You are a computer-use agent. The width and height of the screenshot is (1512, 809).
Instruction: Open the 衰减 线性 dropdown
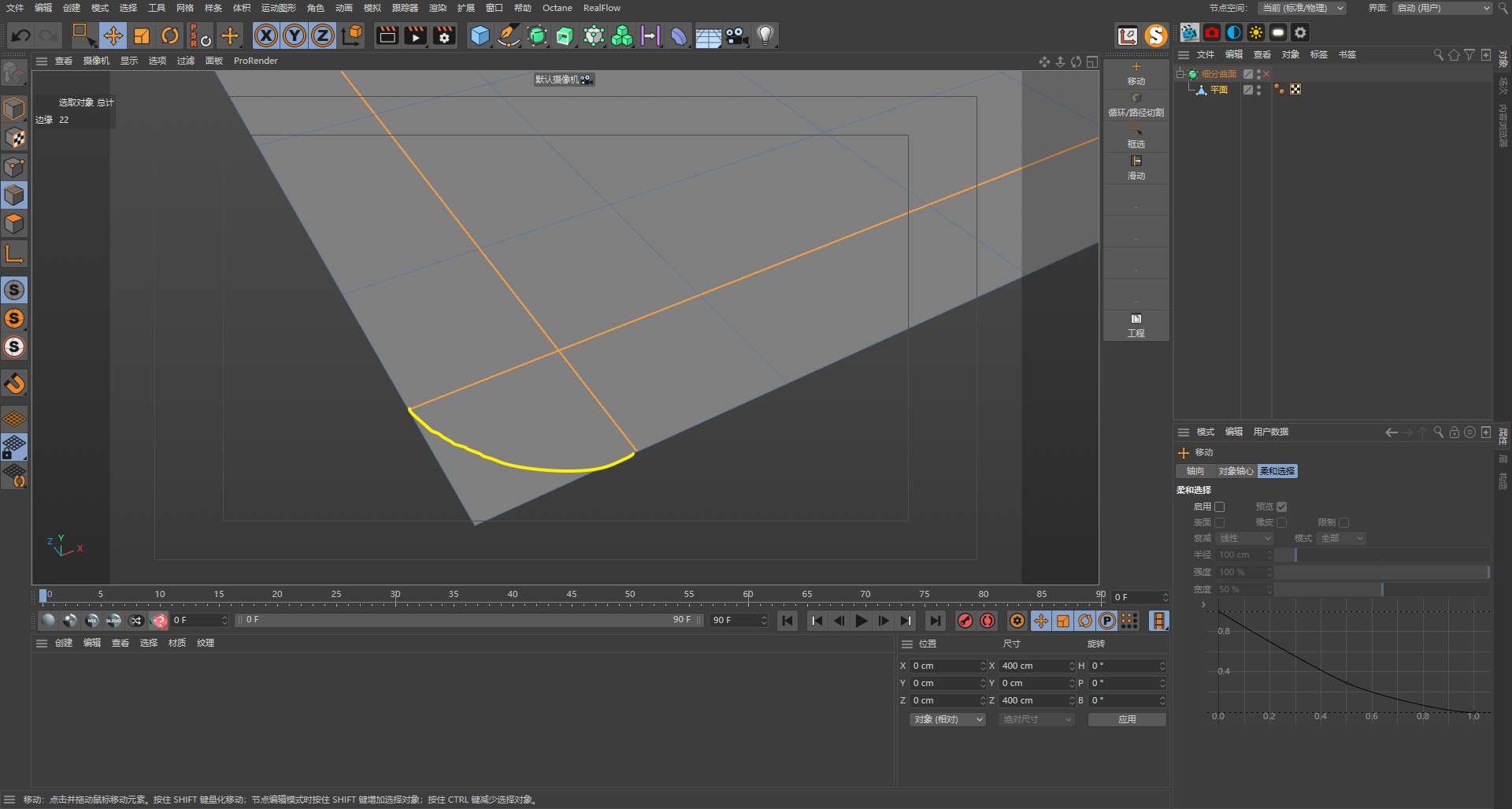[1245, 538]
